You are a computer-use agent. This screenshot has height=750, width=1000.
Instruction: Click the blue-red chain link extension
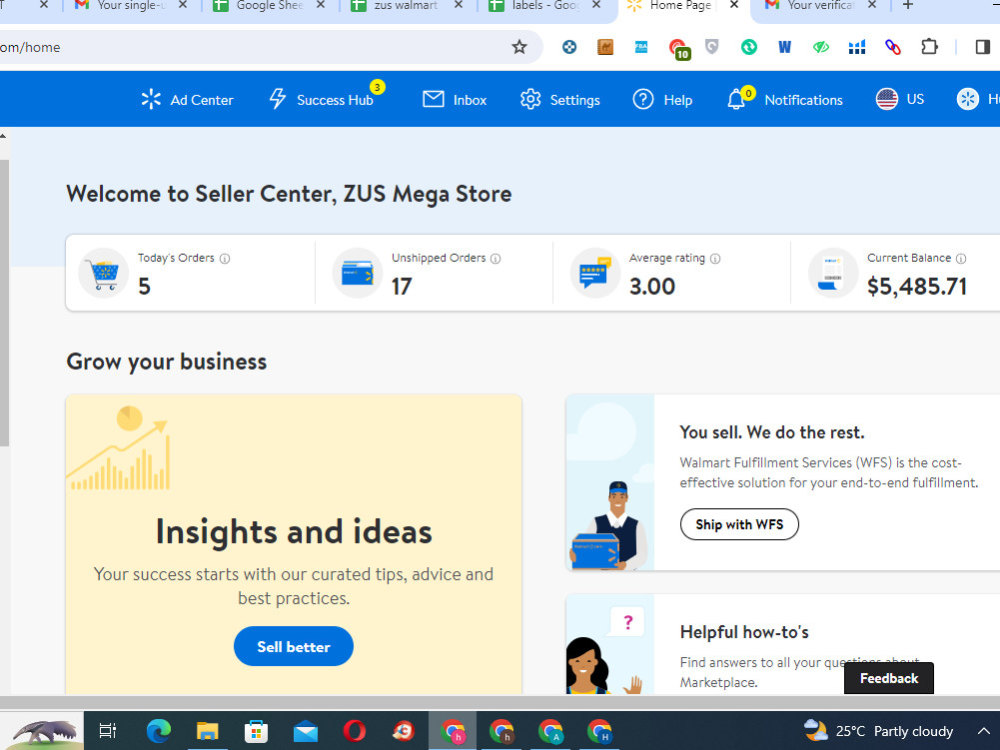[x=893, y=47]
